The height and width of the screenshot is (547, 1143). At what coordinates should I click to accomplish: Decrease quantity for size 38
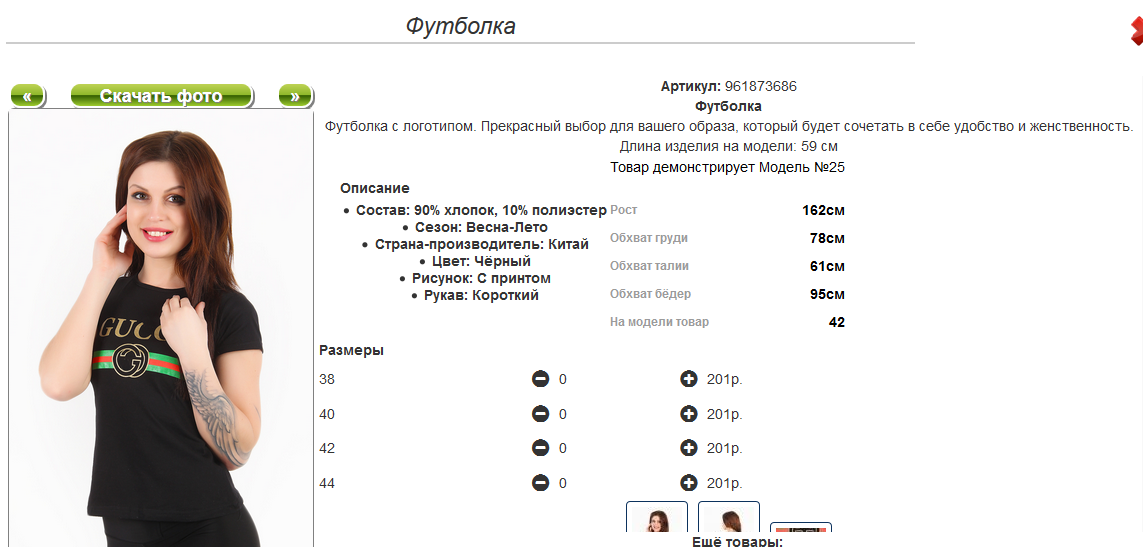click(x=540, y=379)
